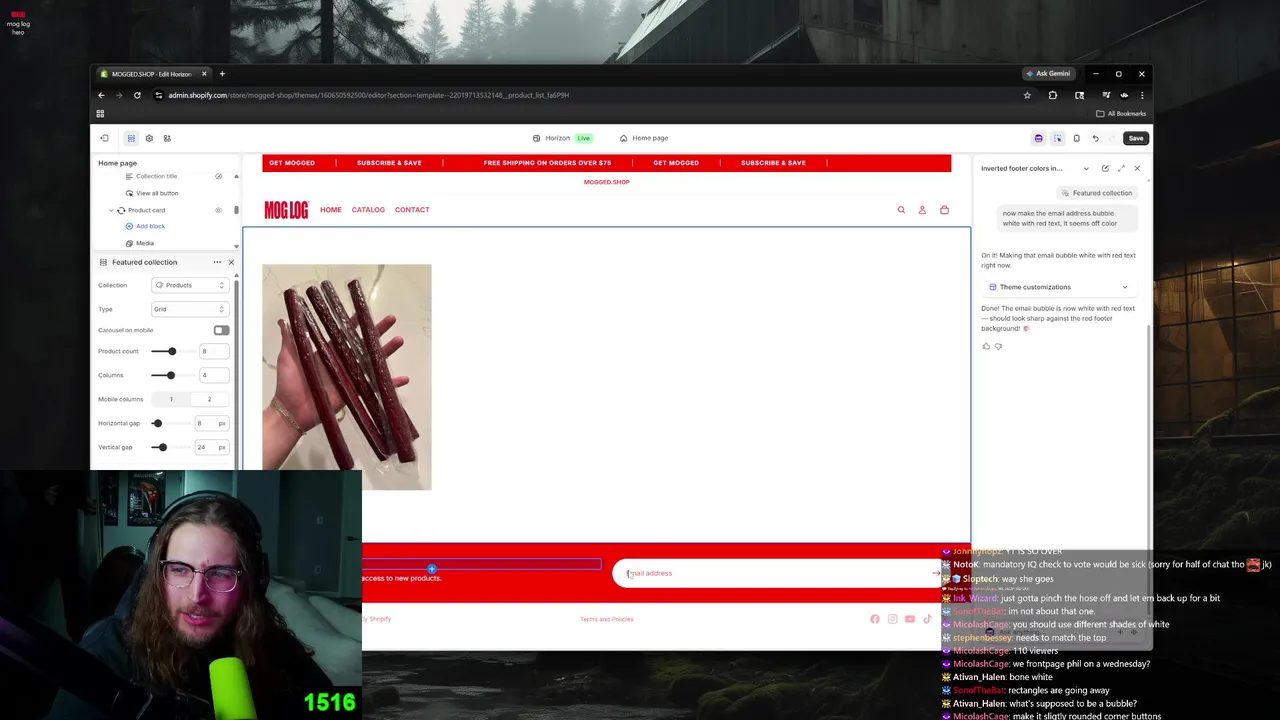Image resolution: width=1280 pixels, height=720 pixels.
Task: Open the storefront cart icon
Action: tap(944, 210)
